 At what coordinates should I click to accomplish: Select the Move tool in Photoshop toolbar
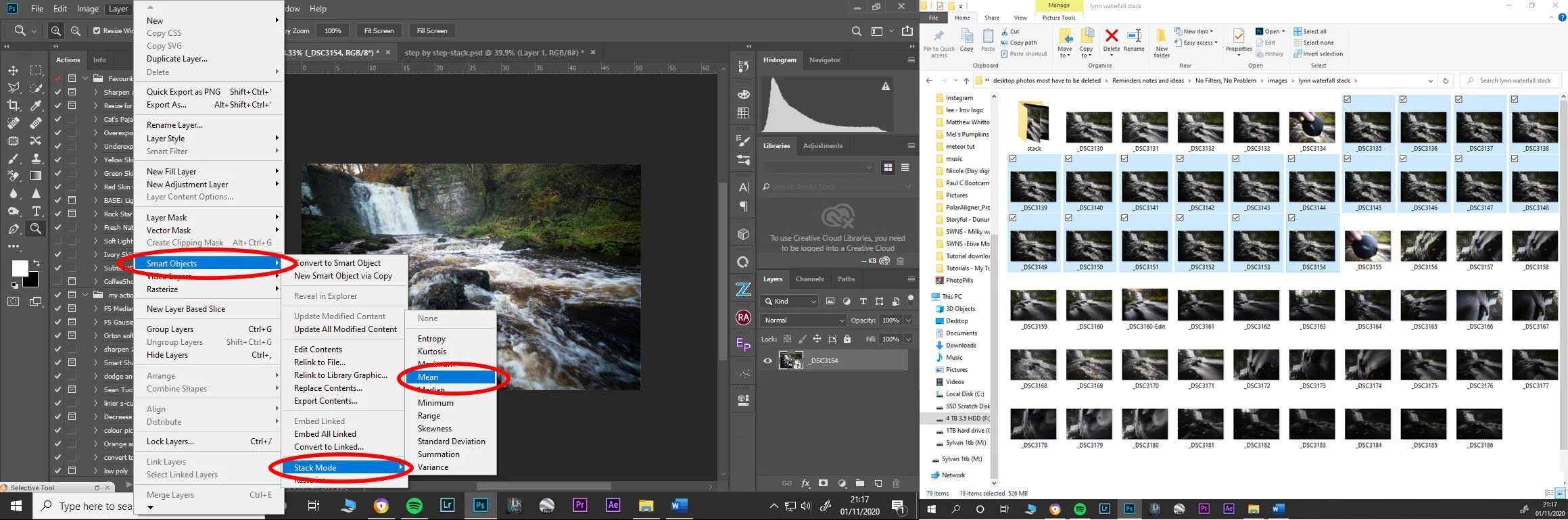(x=13, y=70)
